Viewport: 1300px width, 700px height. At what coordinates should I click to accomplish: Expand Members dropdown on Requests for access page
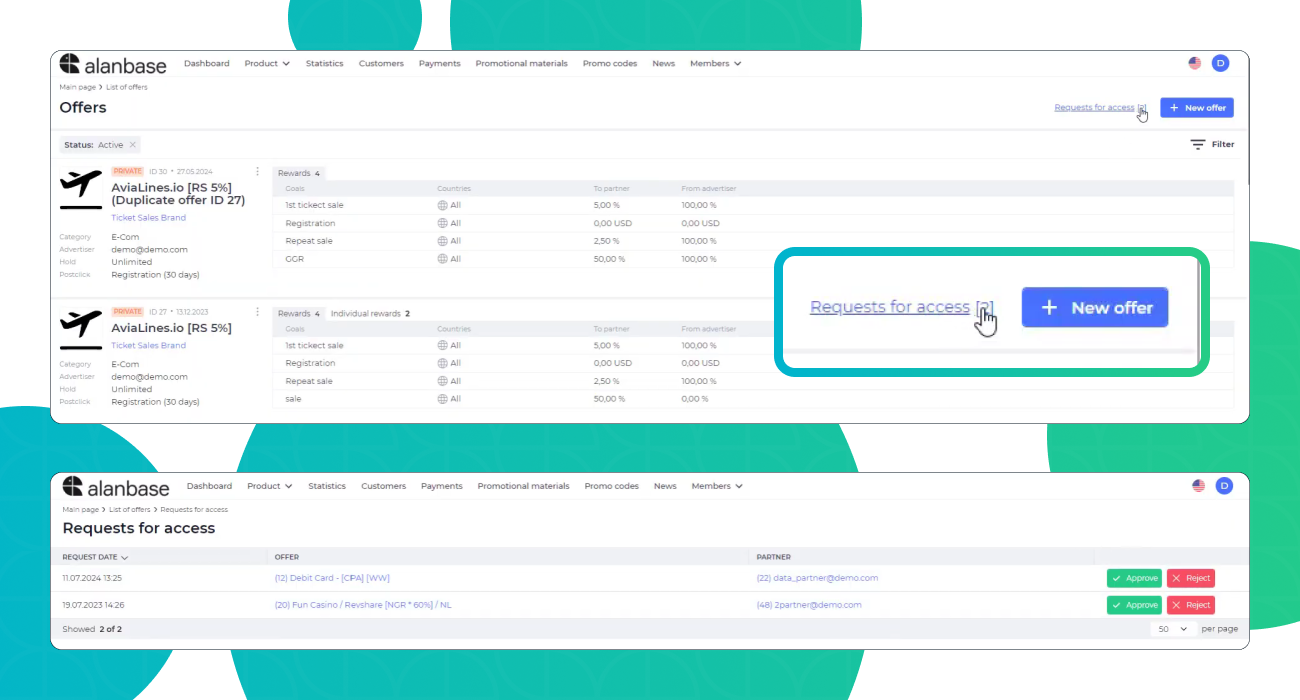717,487
